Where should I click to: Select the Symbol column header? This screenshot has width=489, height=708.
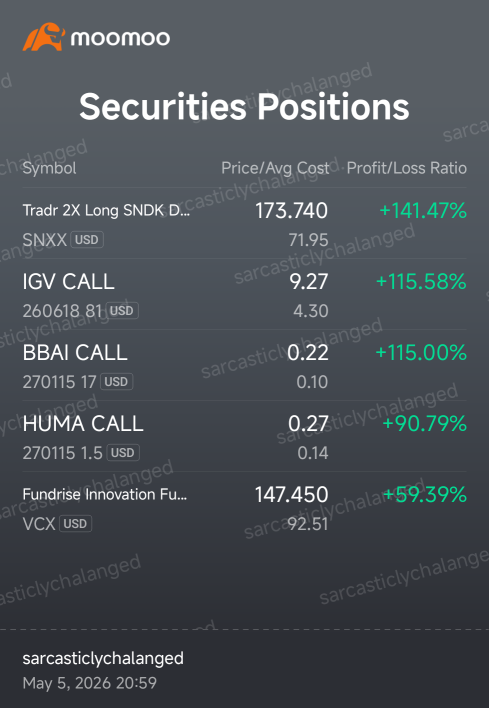click(x=49, y=168)
